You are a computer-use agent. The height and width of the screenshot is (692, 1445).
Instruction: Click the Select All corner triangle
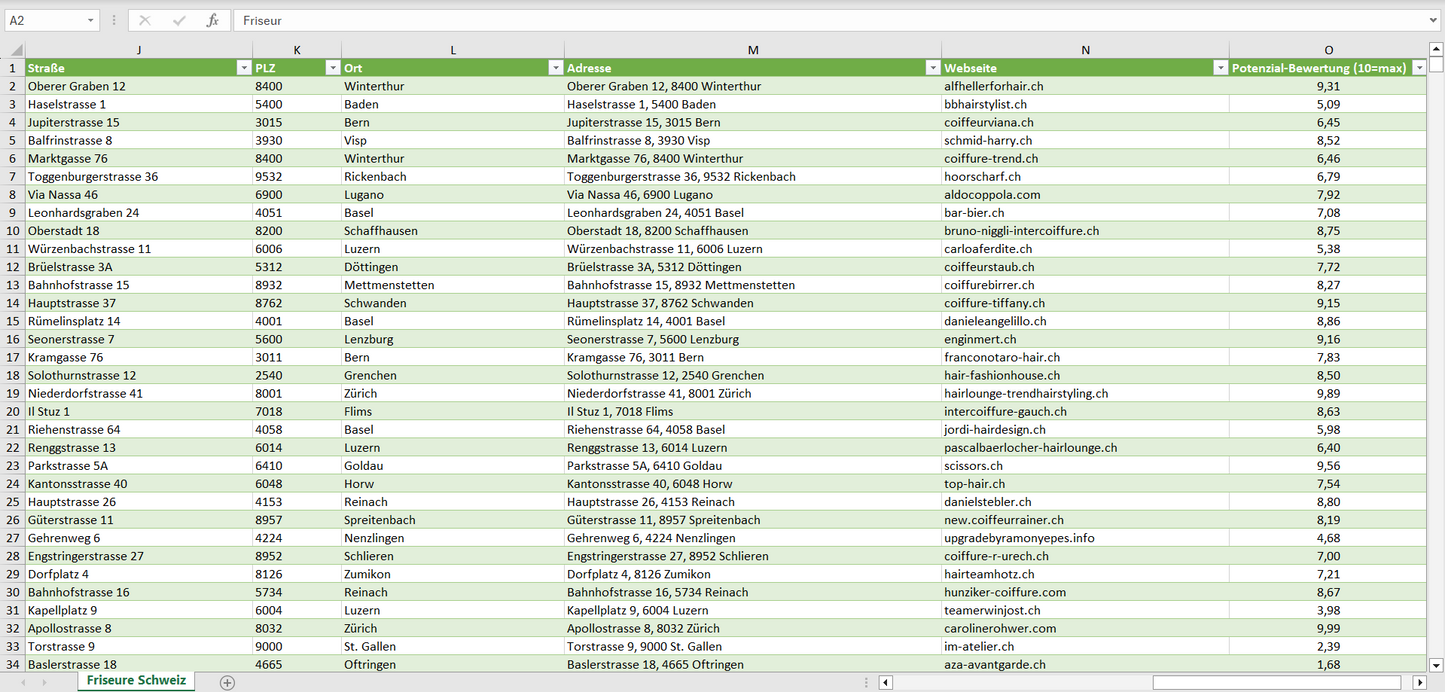click(x=16, y=50)
